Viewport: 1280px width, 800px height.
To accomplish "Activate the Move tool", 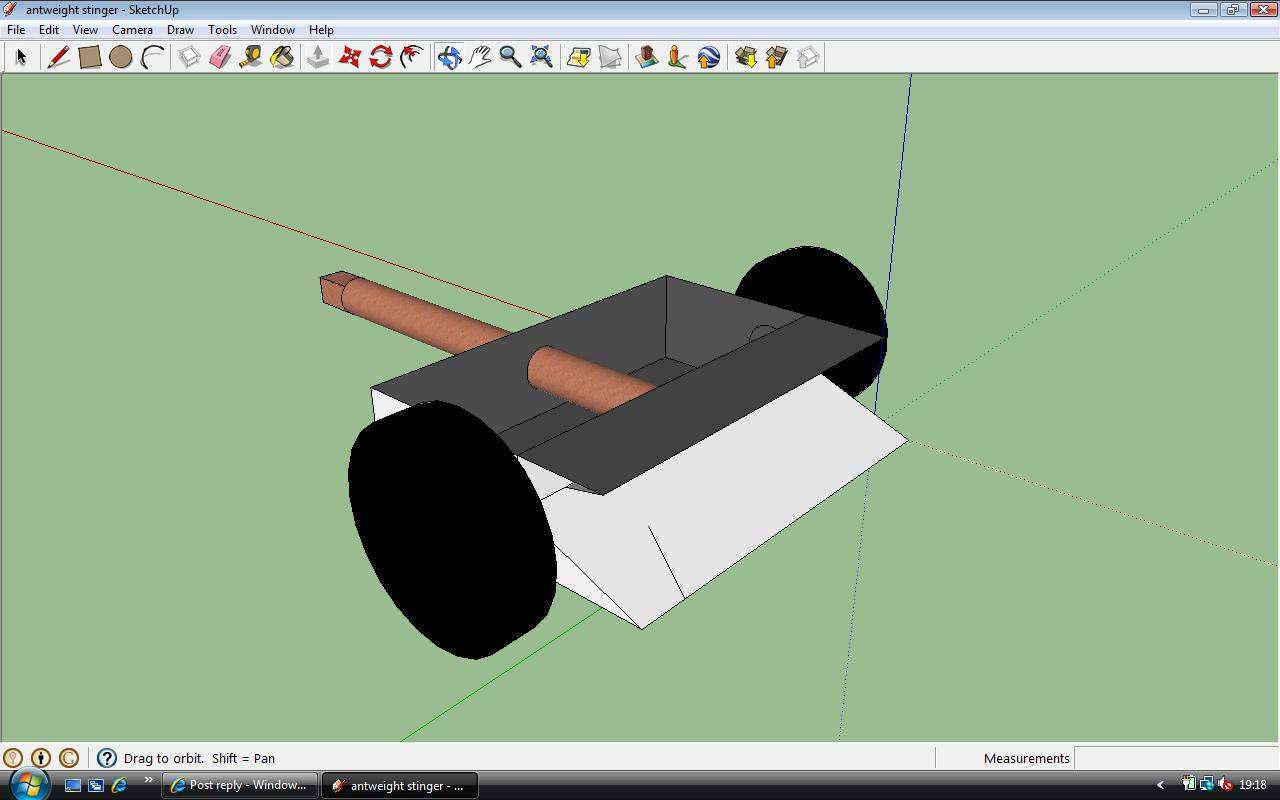I will tap(349, 57).
